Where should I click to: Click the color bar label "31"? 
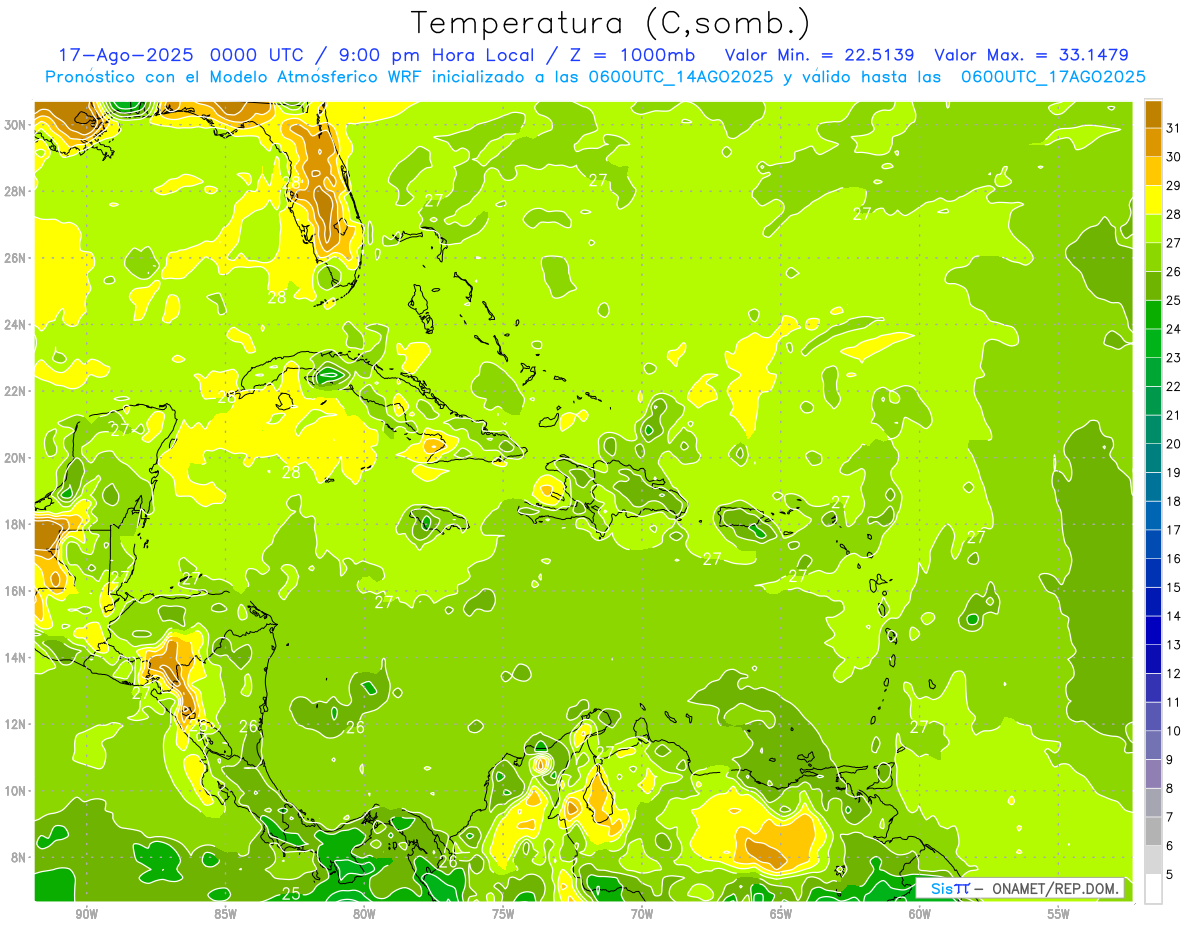point(1174,128)
